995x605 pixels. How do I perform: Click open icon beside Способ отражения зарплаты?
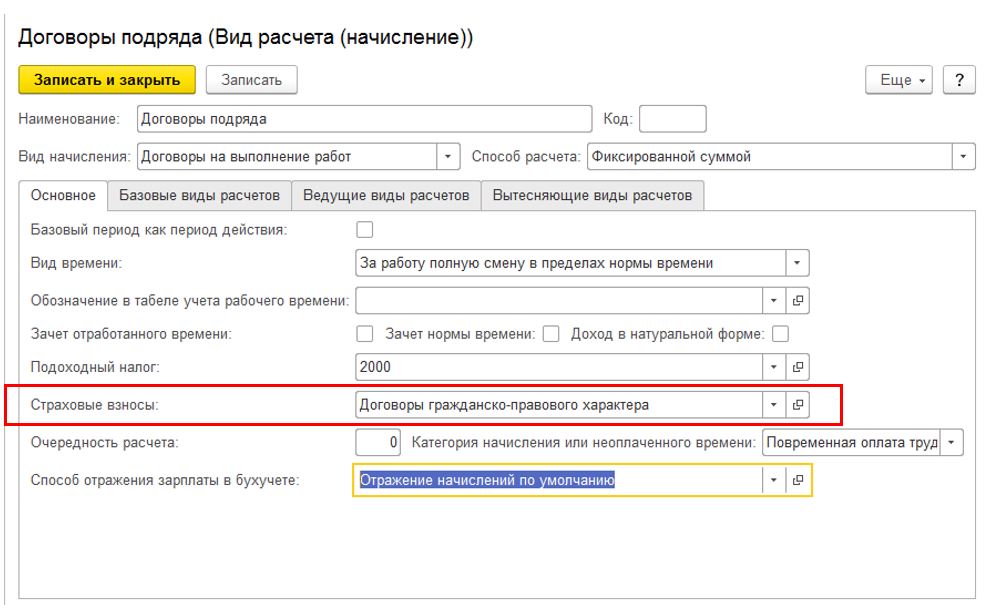tap(798, 481)
